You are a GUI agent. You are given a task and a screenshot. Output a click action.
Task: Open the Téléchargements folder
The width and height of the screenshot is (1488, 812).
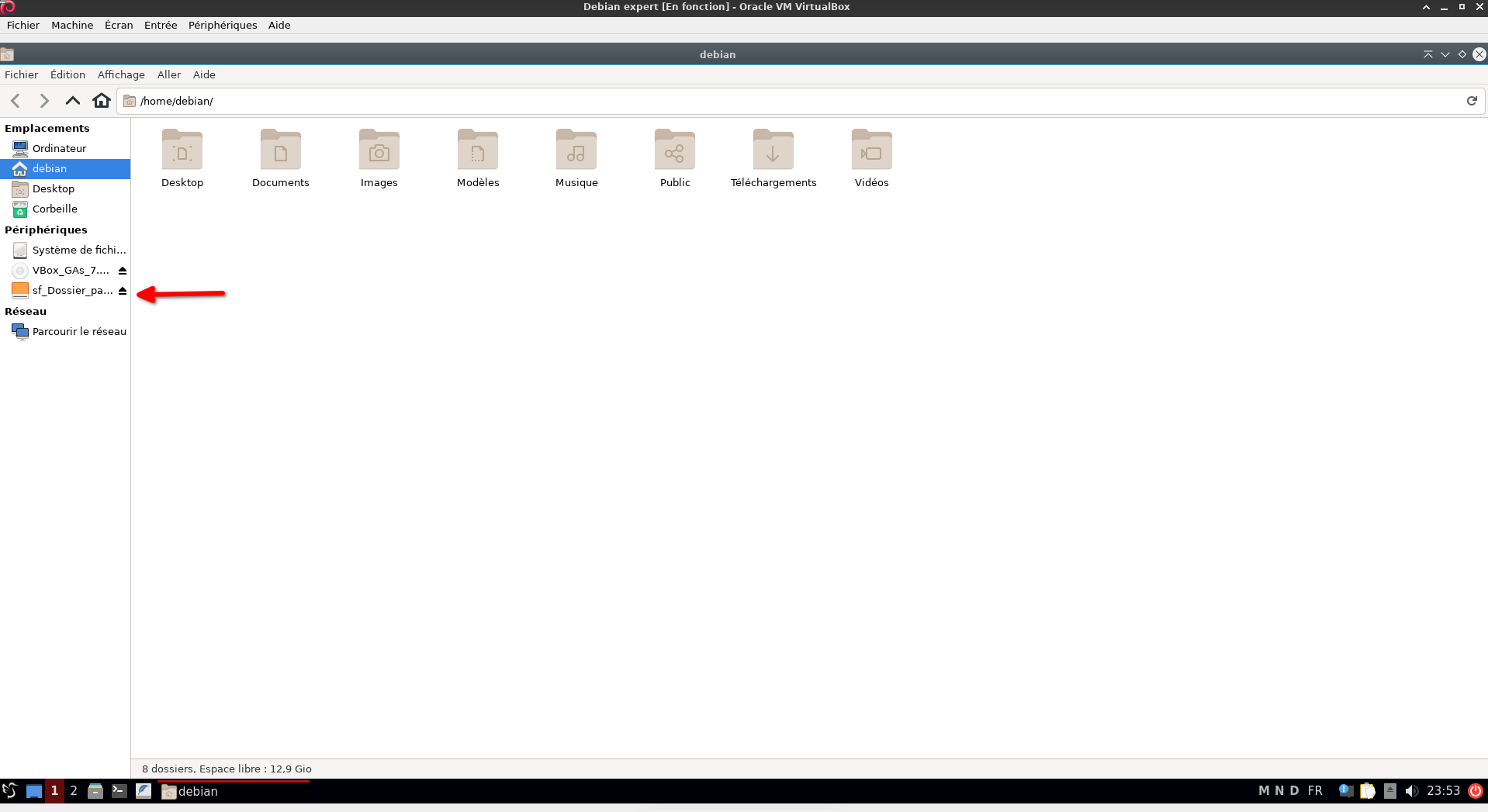[x=773, y=159]
